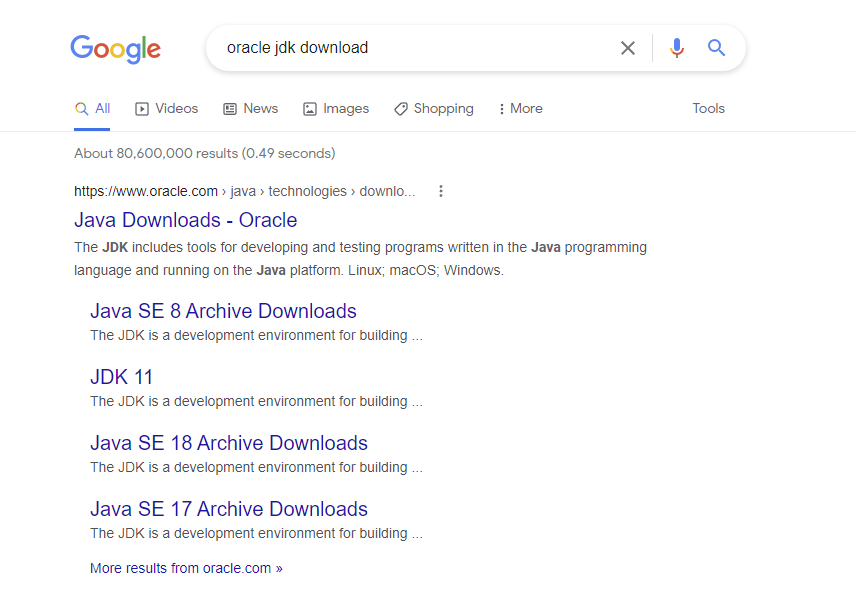The width and height of the screenshot is (856, 607).
Task: Clear the search box with the X icon
Action: tap(628, 48)
